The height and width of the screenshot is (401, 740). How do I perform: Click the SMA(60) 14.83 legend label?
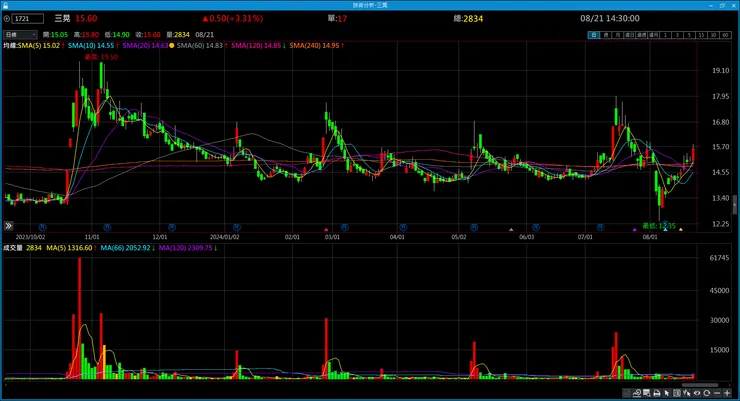coord(200,45)
